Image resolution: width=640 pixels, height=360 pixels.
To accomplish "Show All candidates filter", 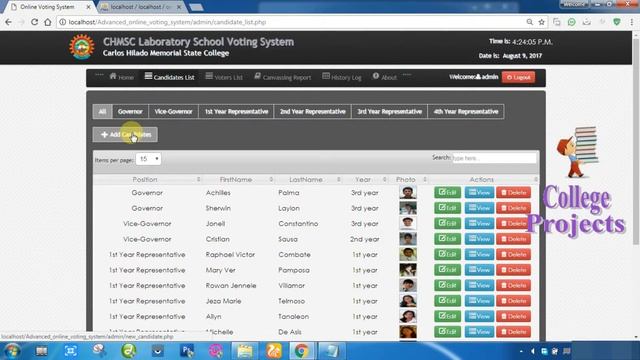I will point(102,111).
